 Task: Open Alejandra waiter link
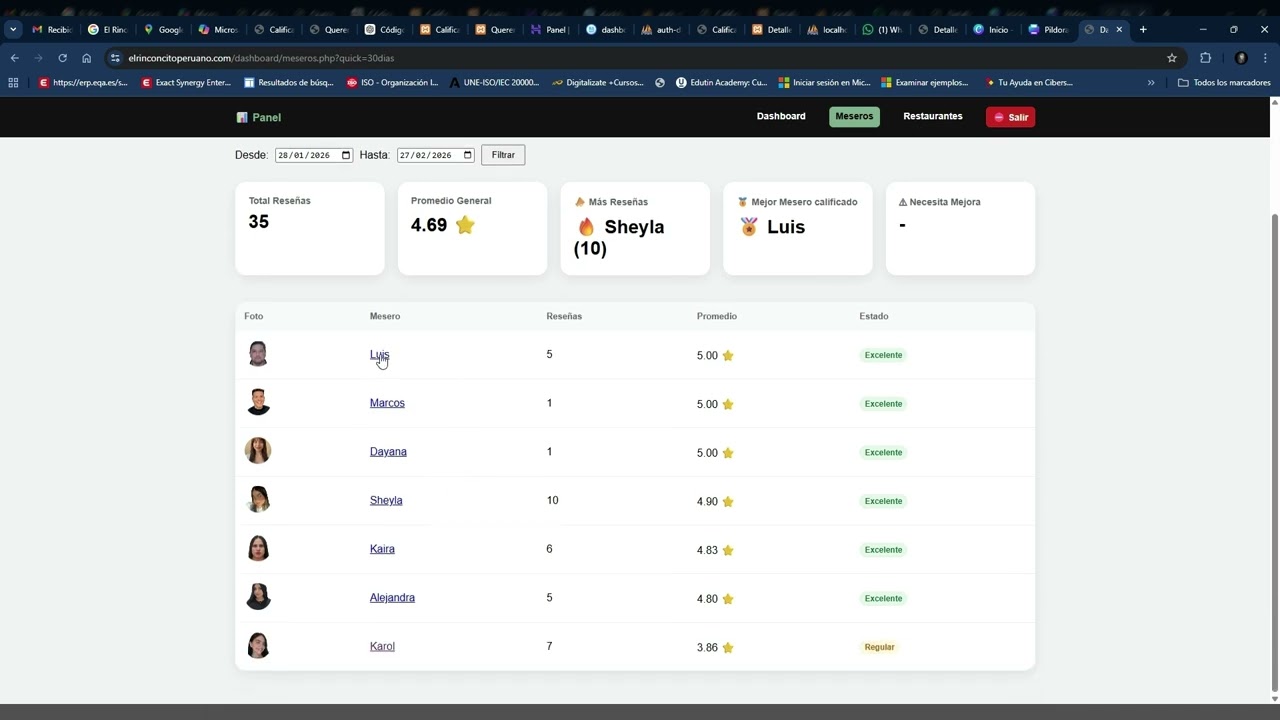tap(392, 598)
